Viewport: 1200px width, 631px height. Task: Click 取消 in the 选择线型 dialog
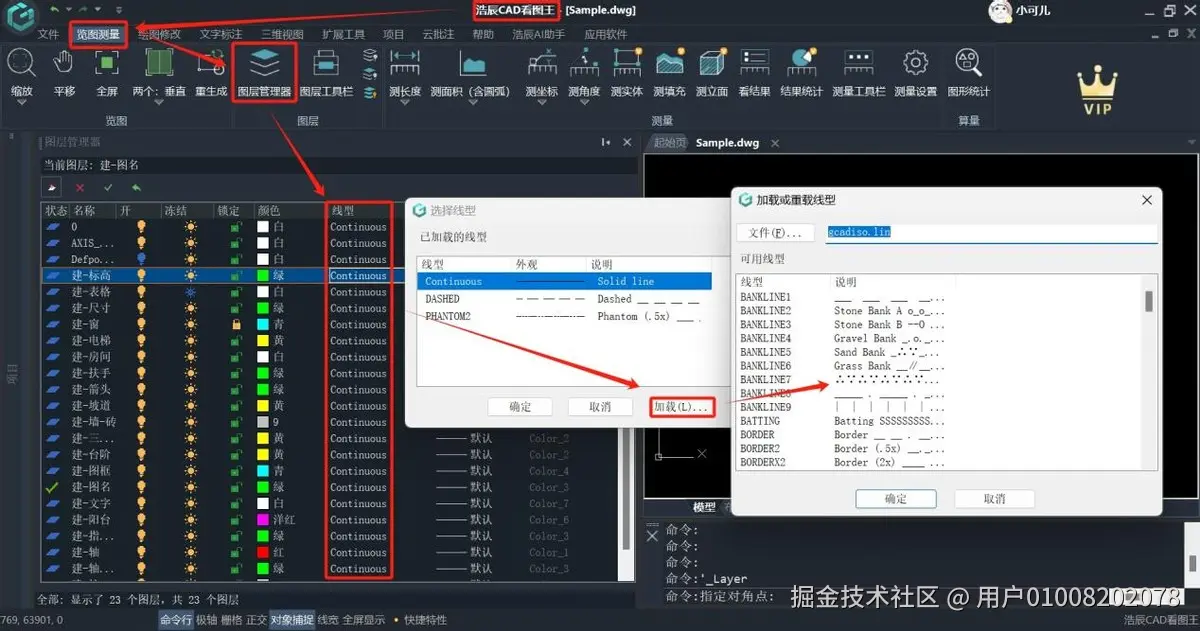click(600, 407)
